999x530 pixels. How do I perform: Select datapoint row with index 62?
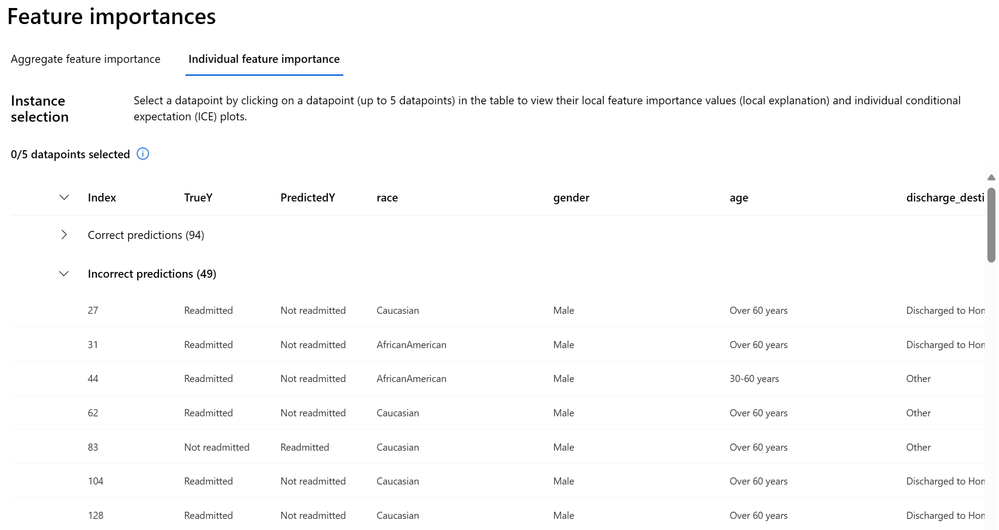coord(497,413)
